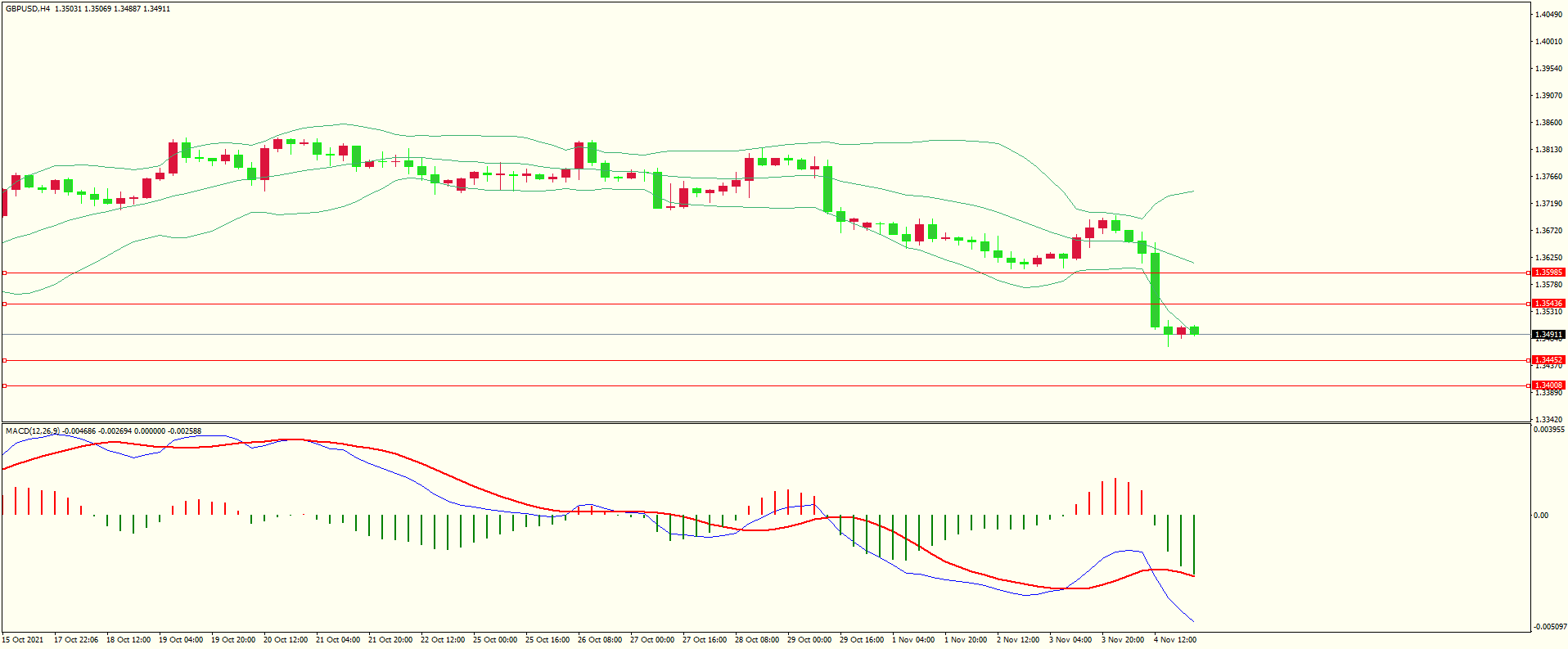Click the 29 Oct 00:00 time label
Screen dimensions: 1568x649
click(809, 640)
